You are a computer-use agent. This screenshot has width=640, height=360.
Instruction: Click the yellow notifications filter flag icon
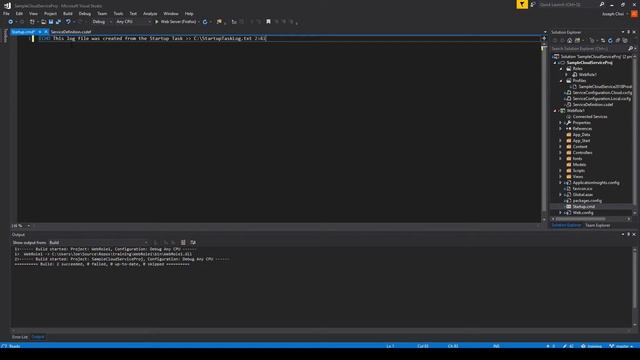522,4
